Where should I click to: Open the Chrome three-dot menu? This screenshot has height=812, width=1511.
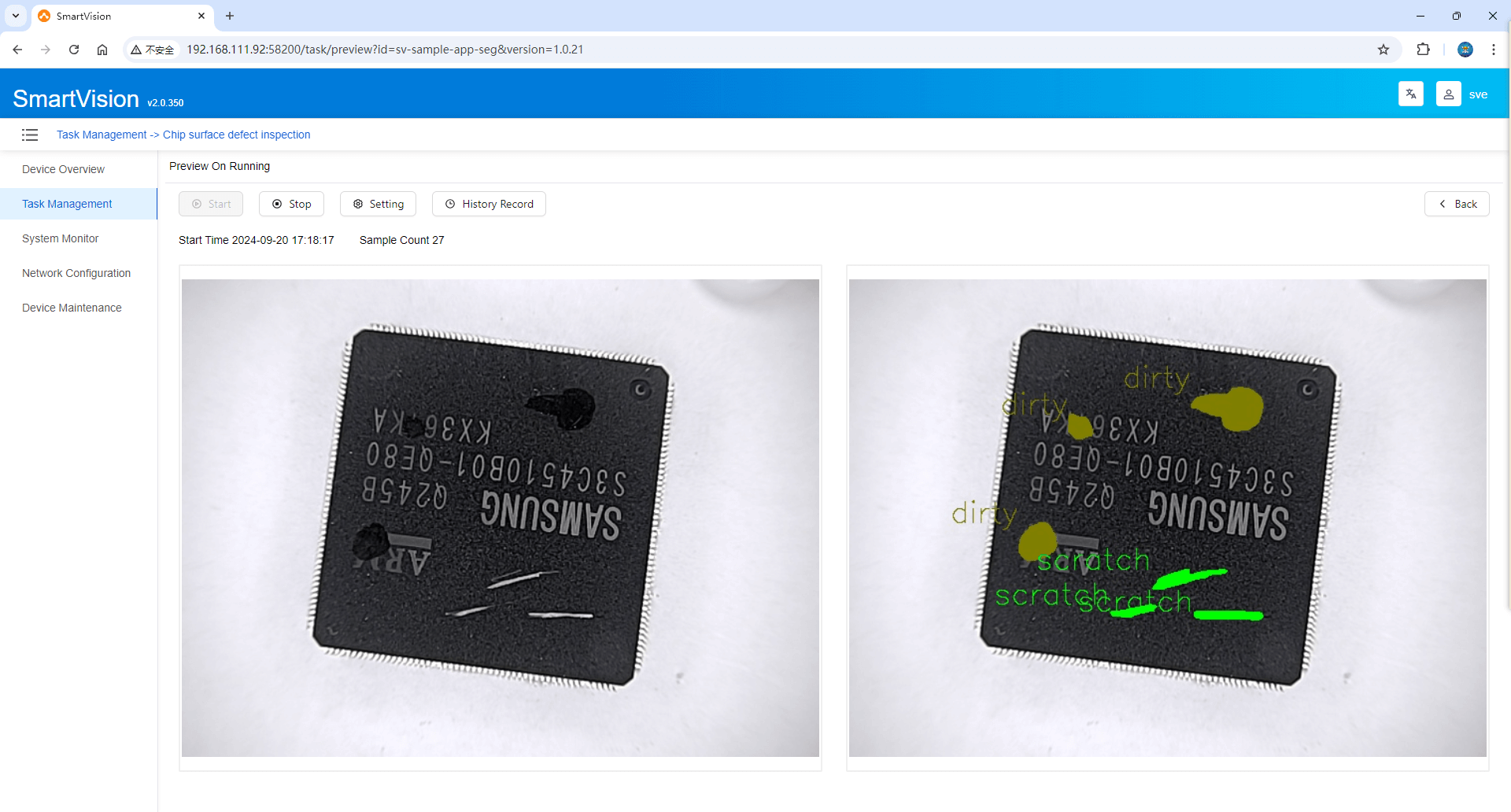click(1494, 50)
